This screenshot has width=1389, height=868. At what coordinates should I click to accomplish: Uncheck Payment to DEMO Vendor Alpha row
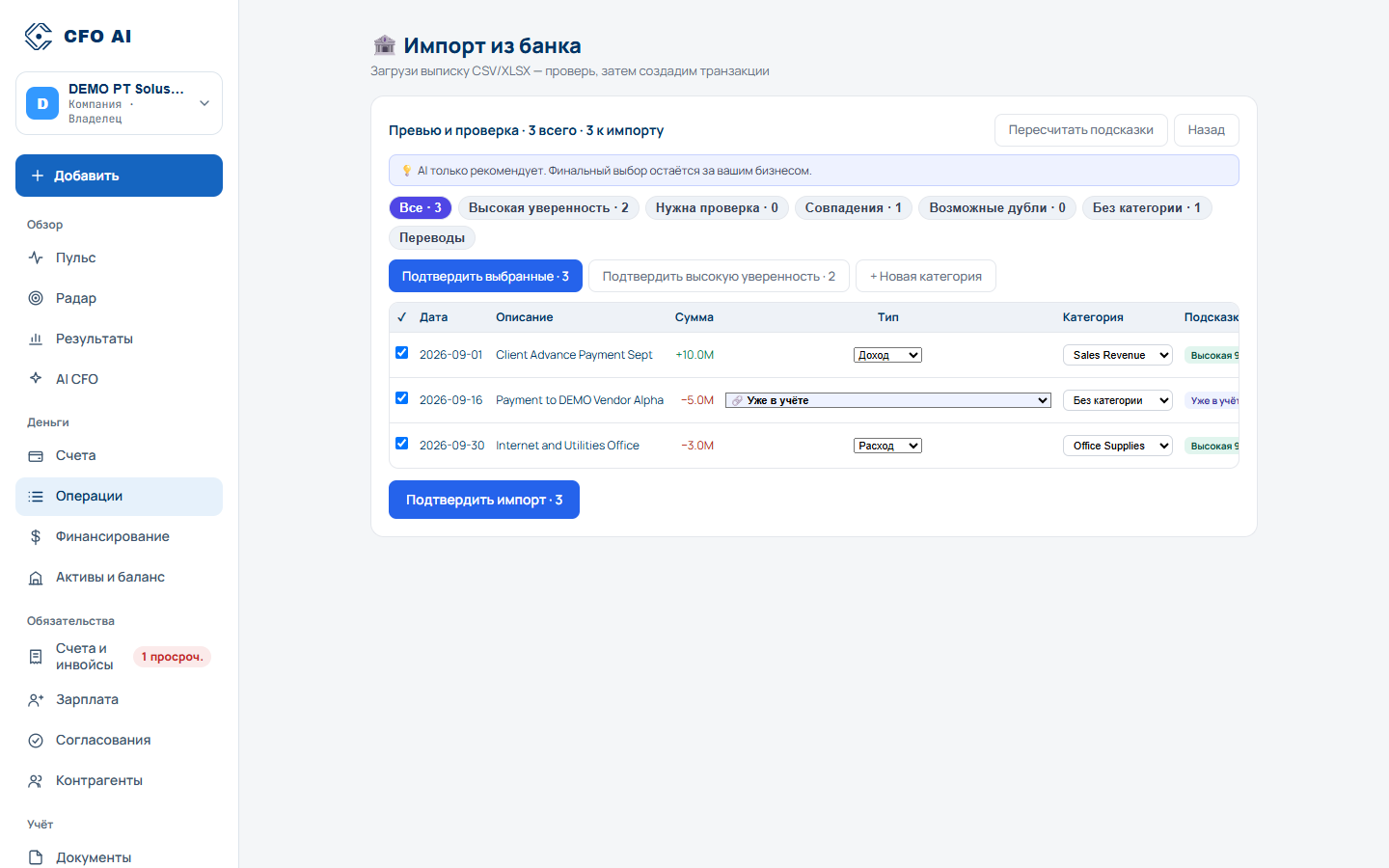(x=402, y=398)
